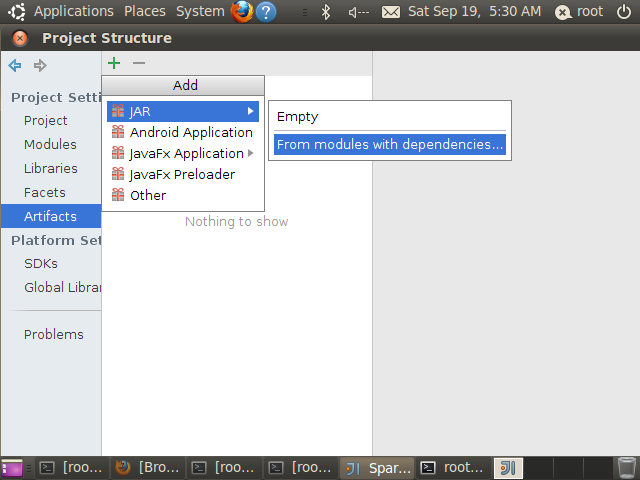
Task: Click the minus Remove artifact icon
Action: 139,63
